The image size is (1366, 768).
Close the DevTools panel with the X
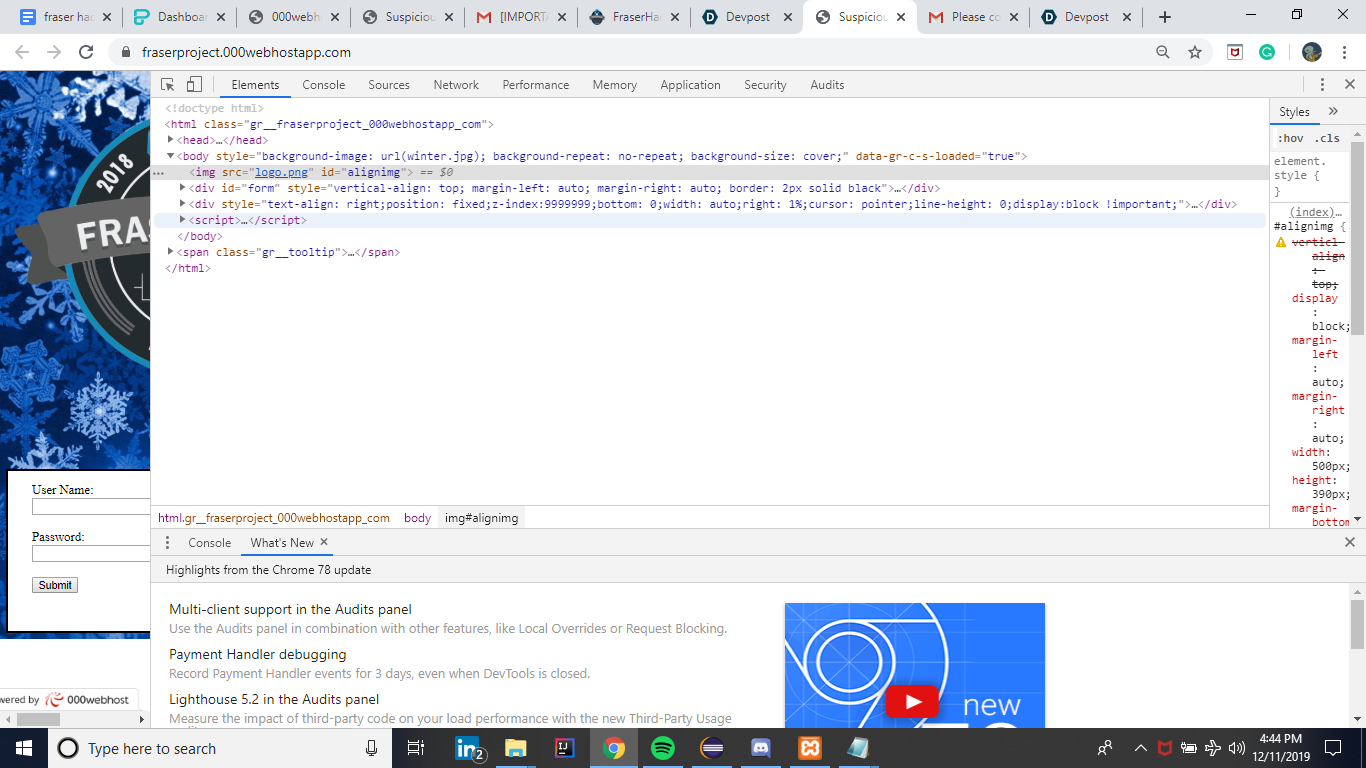point(1350,85)
